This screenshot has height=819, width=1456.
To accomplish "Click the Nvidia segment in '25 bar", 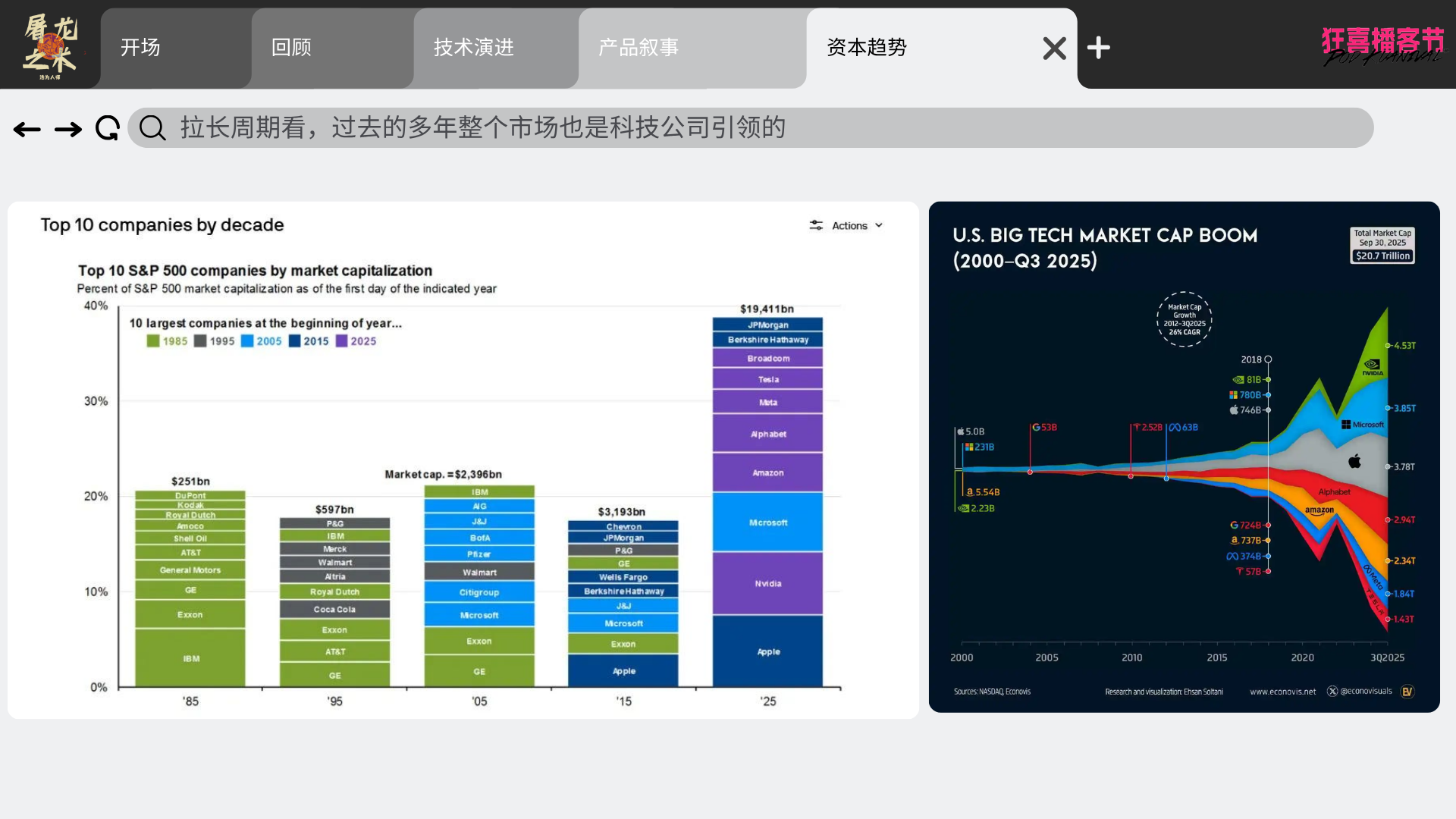I will point(767,583).
